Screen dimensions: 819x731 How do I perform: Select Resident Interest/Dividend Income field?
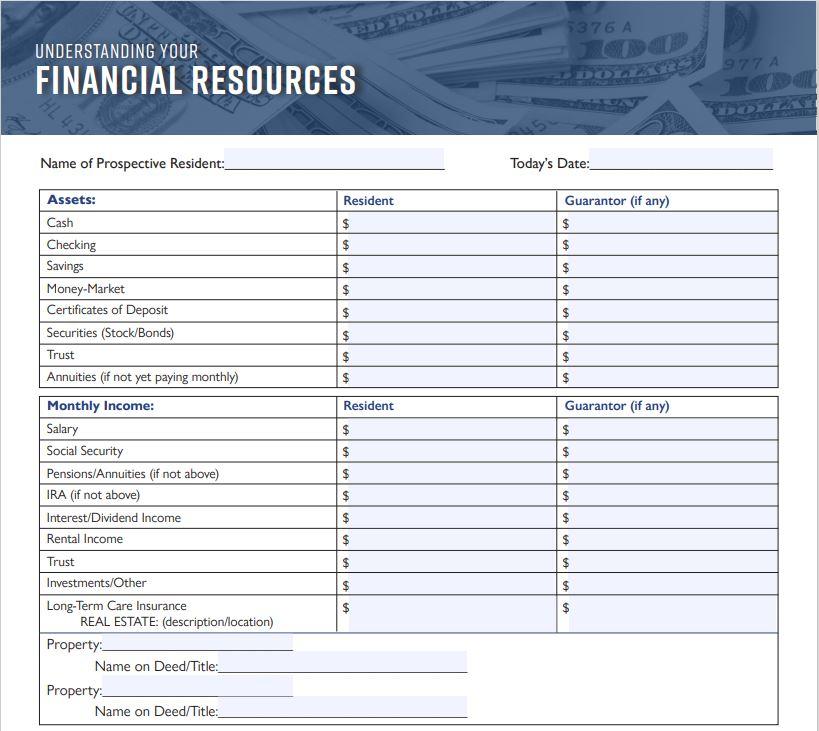[x=452, y=517]
